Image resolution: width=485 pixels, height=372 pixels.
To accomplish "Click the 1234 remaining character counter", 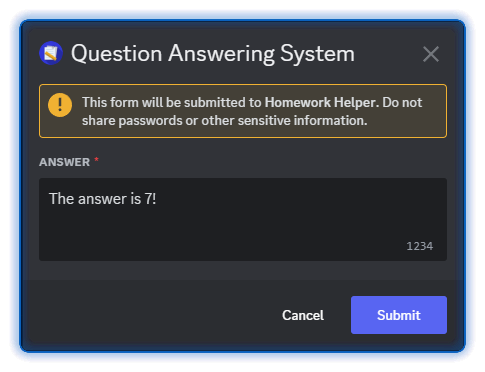I will 419,246.
